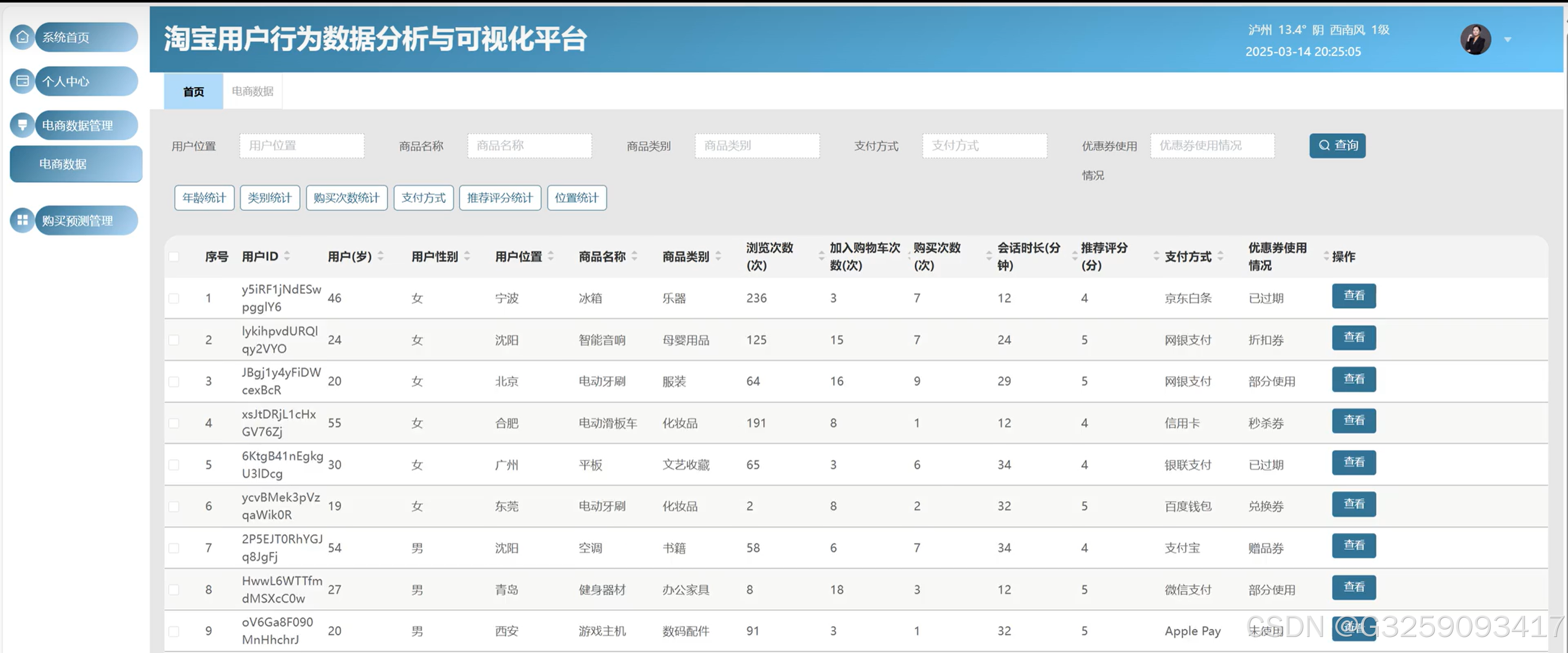Click 查看 for row 2 智能音响
This screenshot has height=653, width=1568.
click(1354, 337)
